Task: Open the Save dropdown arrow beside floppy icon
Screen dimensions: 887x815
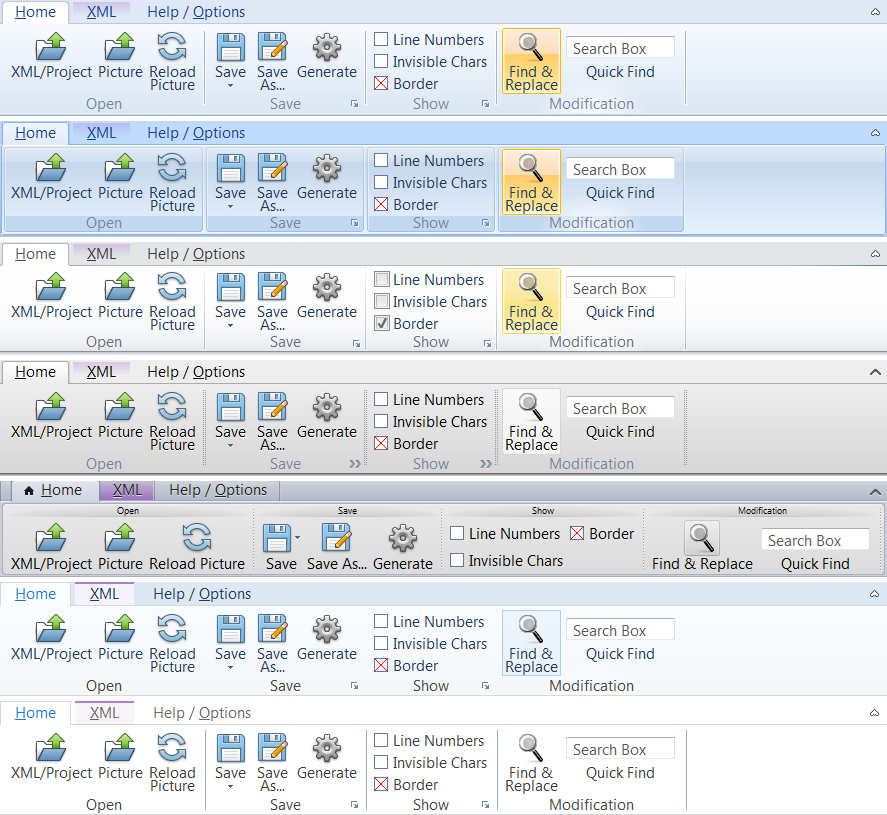Action: [x=297, y=538]
